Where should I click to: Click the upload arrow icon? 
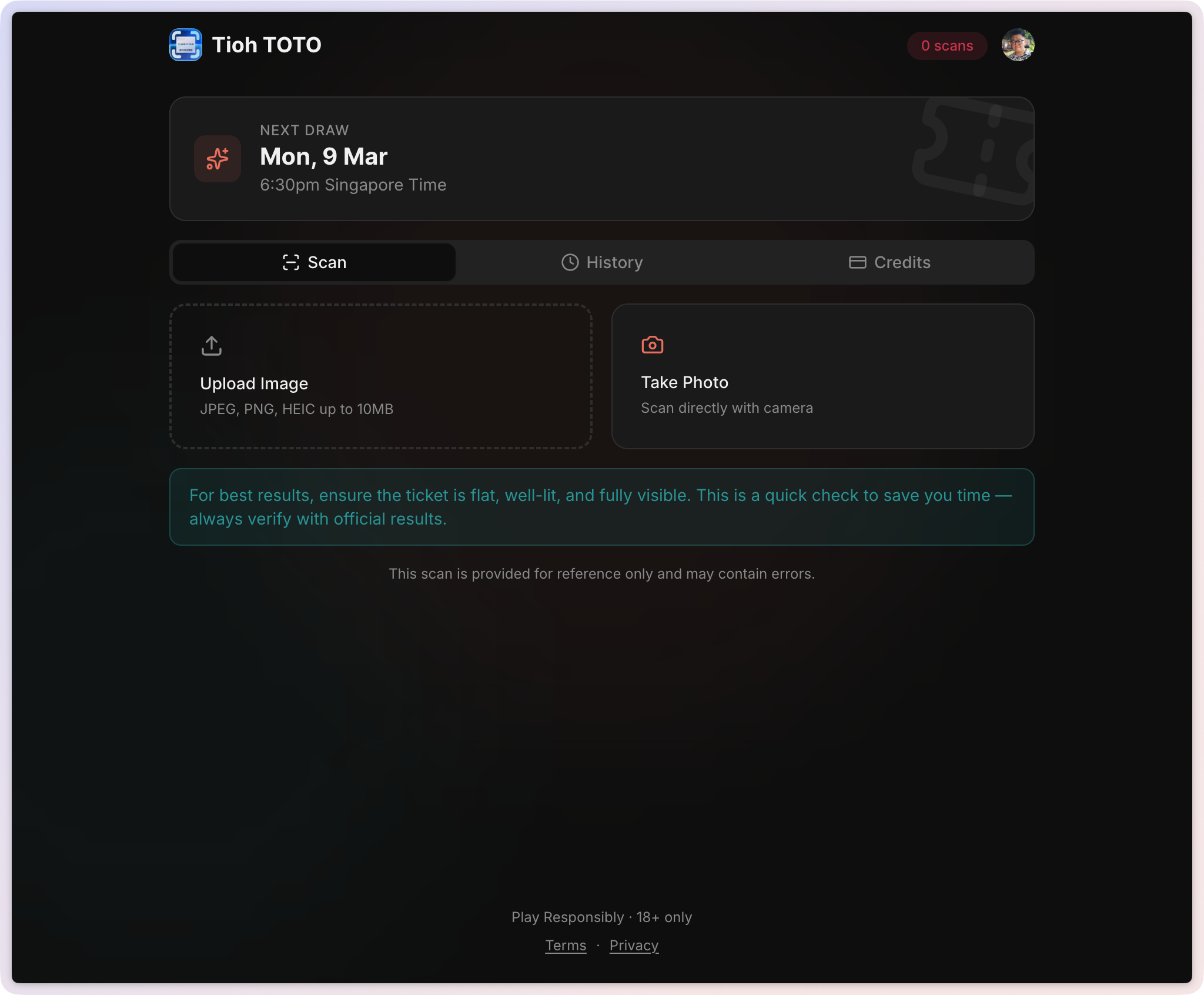coord(212,346)
